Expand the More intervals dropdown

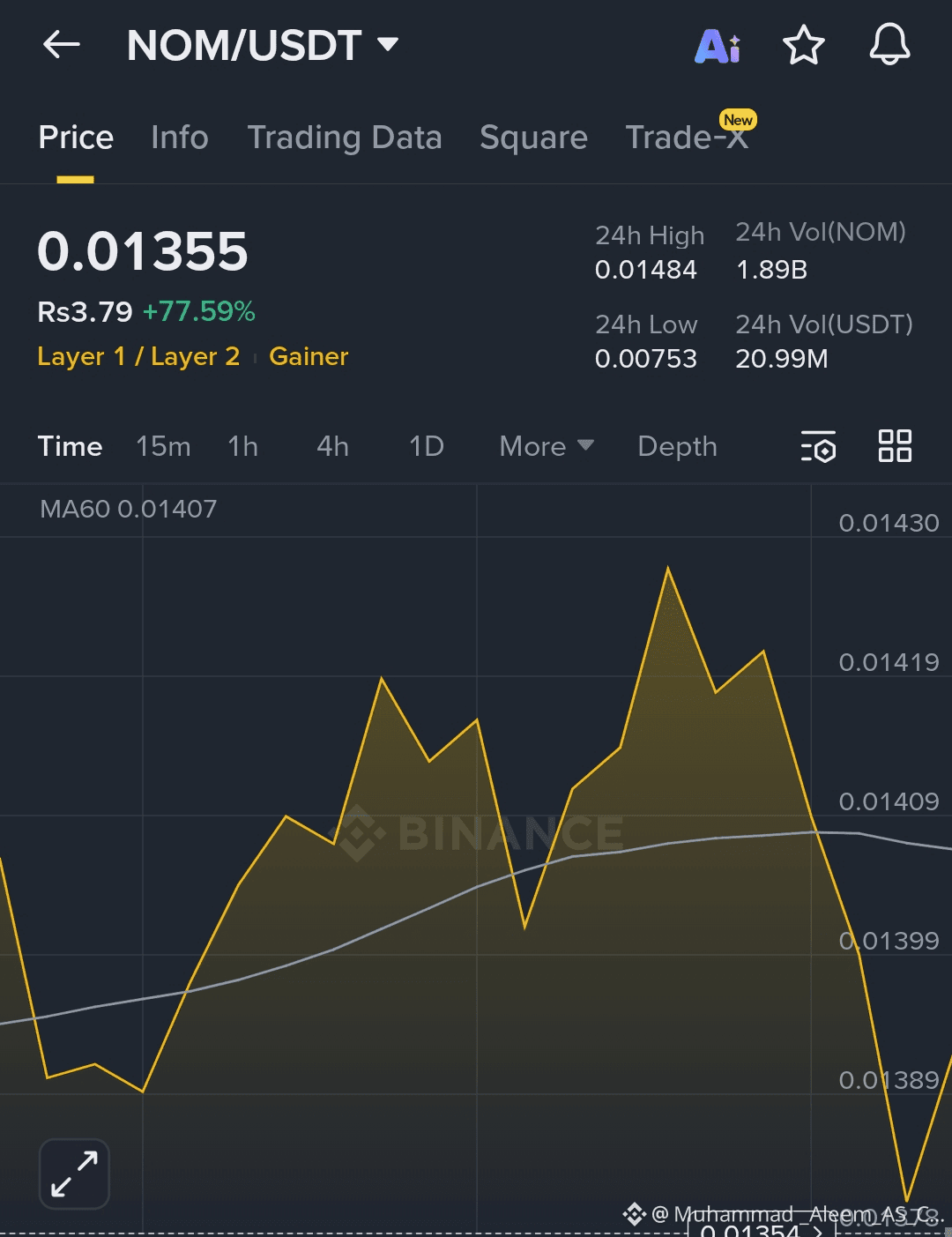(x=547, y=446)
